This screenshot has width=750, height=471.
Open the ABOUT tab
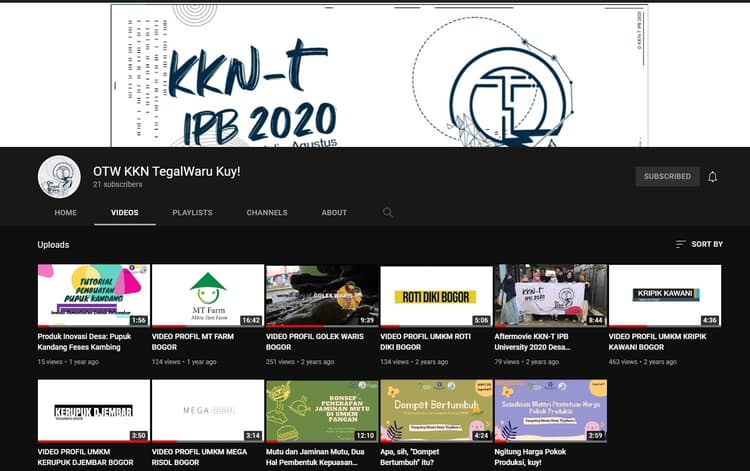pos(334,213)
